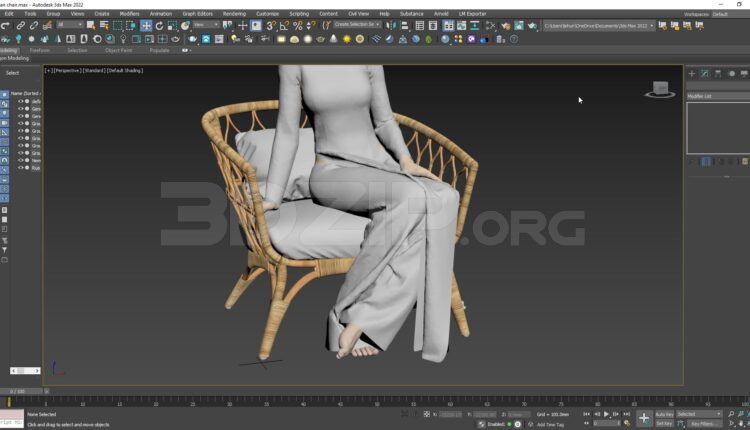
Task: Toggle Window/Crossing selection mode
Action: pyautogui.click(x=131, y=25)
